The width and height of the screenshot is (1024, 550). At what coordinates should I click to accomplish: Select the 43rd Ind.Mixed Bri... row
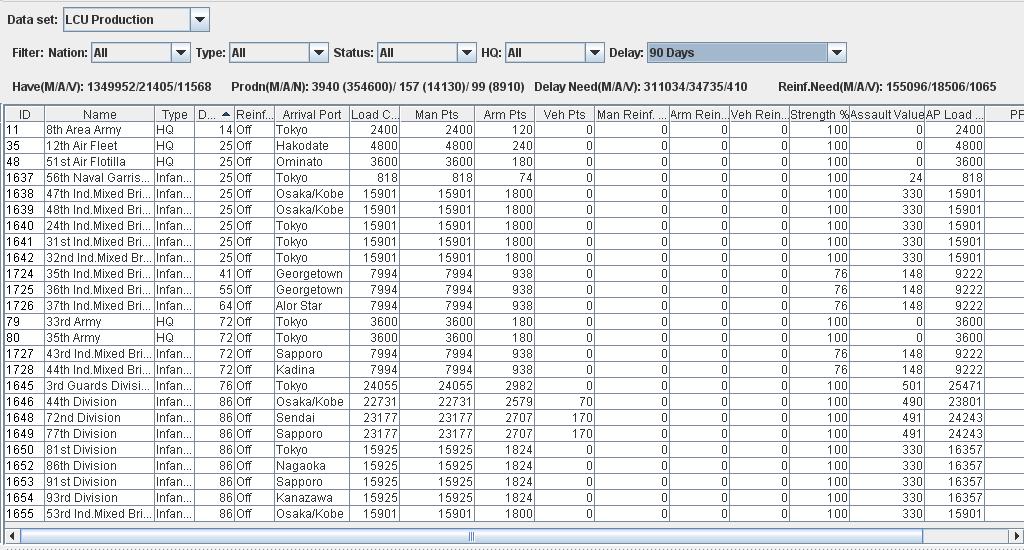coord(514,354)
